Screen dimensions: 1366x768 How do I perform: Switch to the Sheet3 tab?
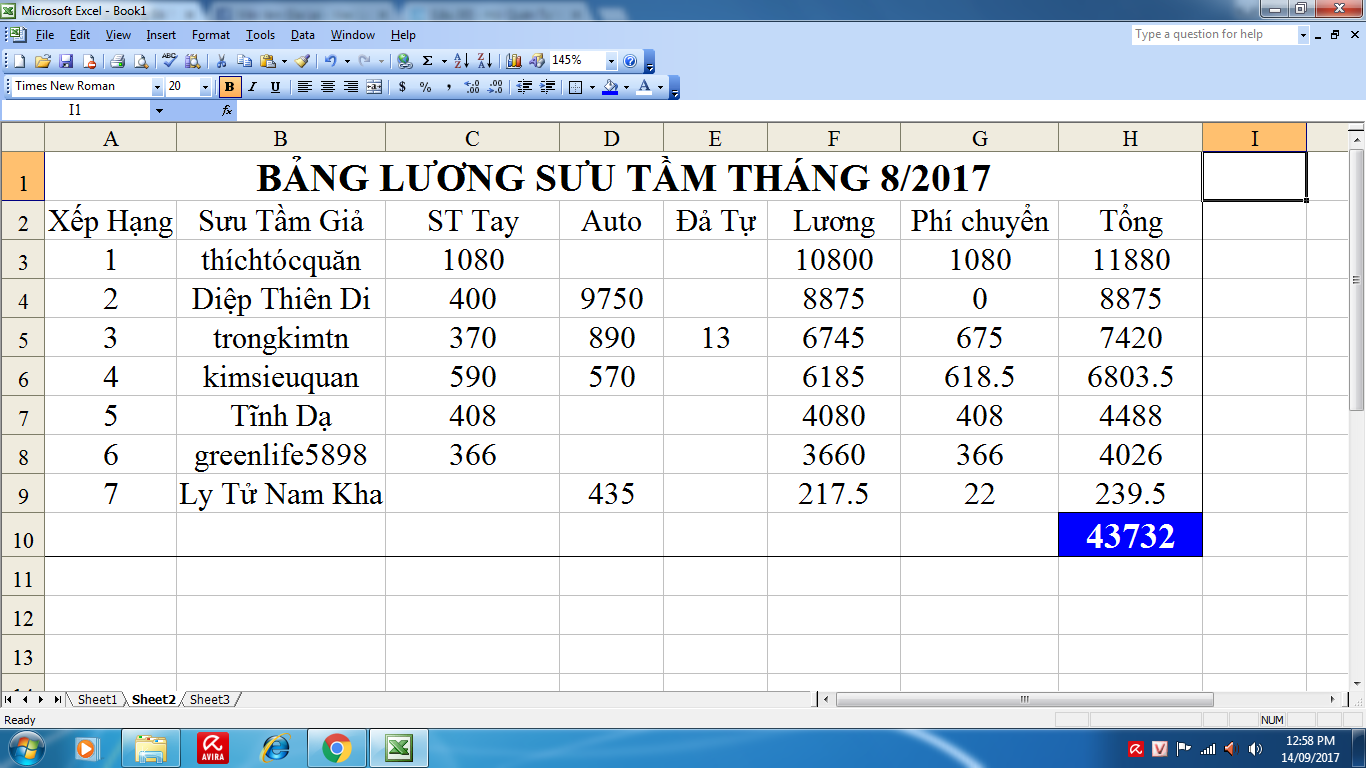(209, 700)
